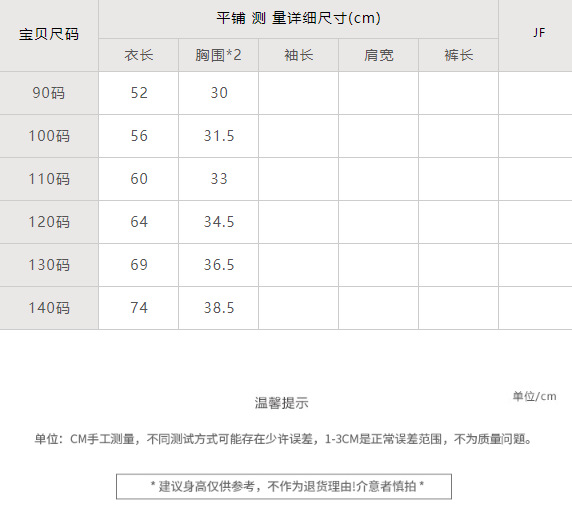Click the 裤长 column header

tap(459, 55)
